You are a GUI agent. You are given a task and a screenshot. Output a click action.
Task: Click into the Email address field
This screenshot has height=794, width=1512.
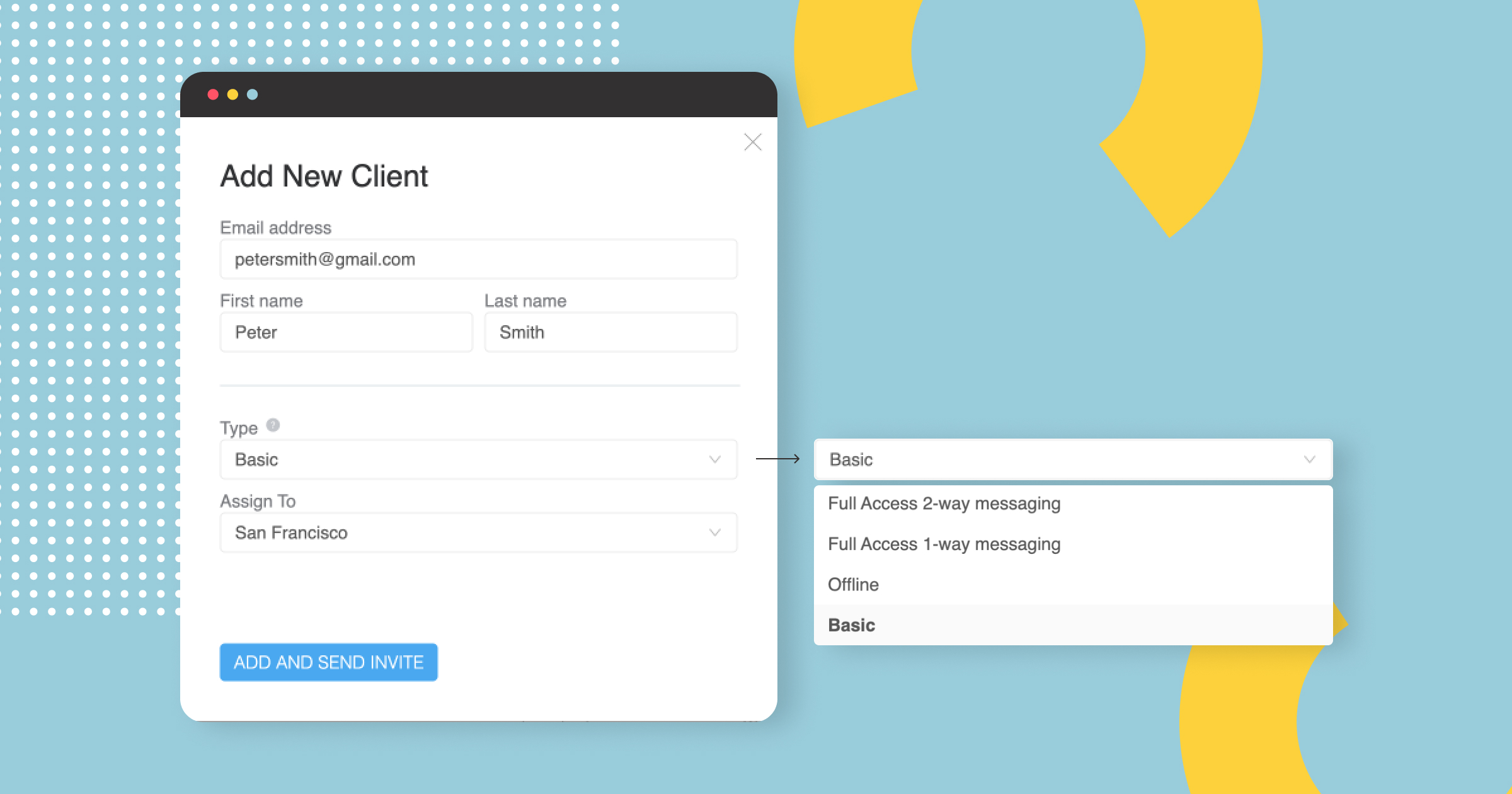[x=479, y=259]
